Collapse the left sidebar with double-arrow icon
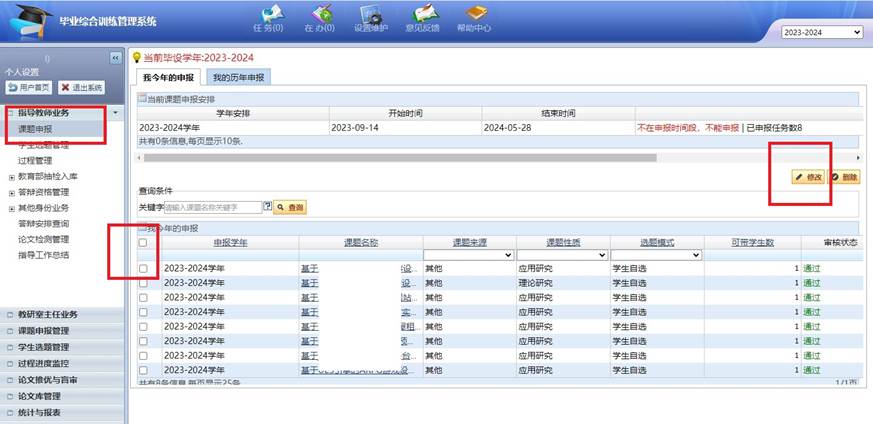 114,58
